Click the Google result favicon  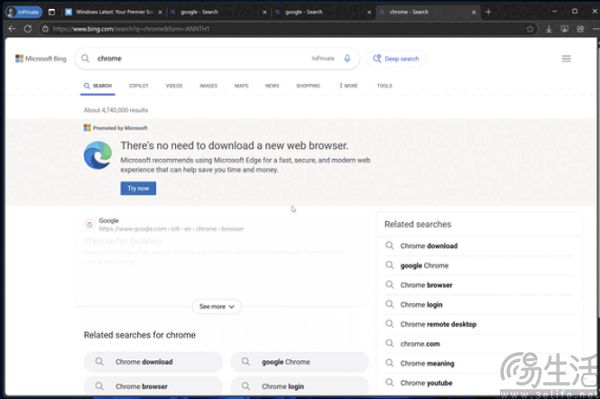coord(90,225)
